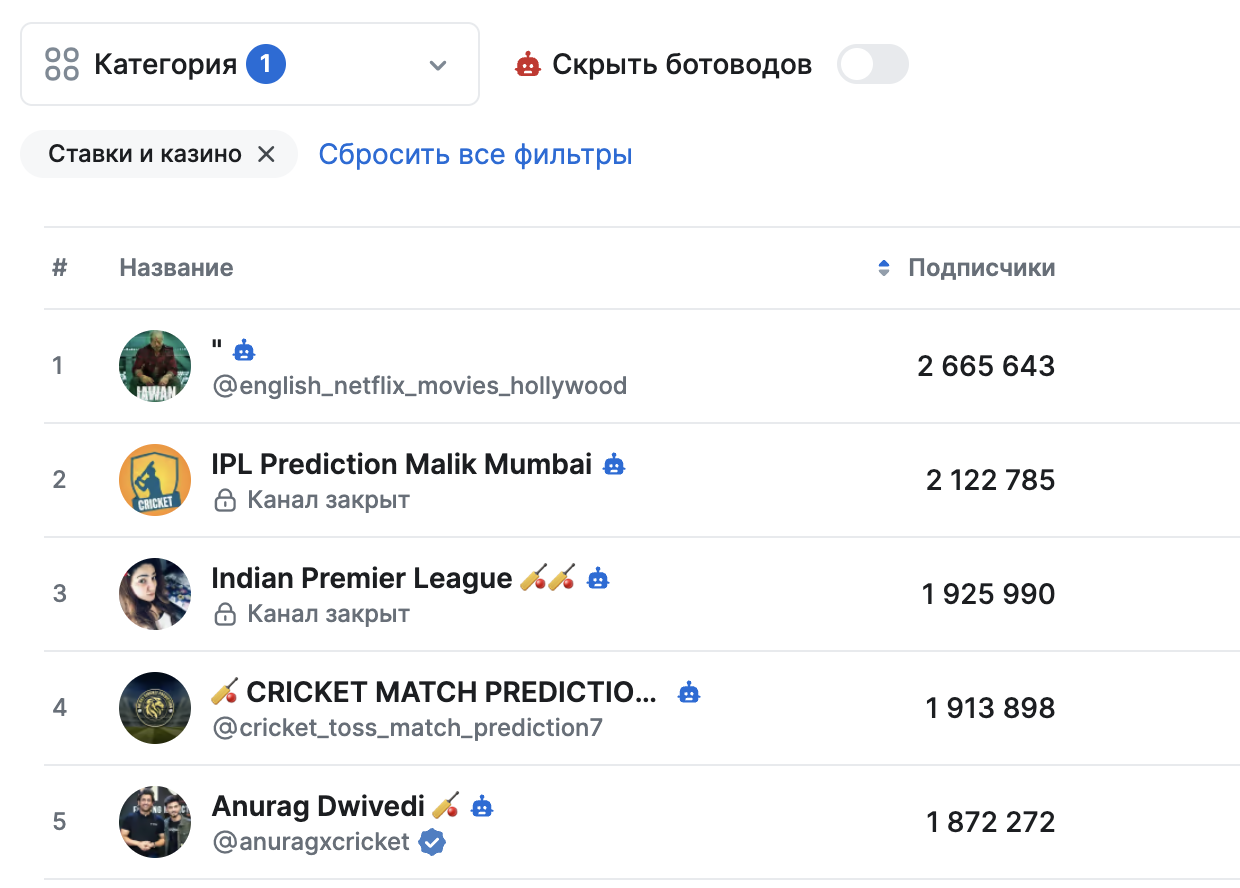
Task: Click bot icon beside Anurag Dwivedi
Action: pyautogui.click(x=482, y=806)
